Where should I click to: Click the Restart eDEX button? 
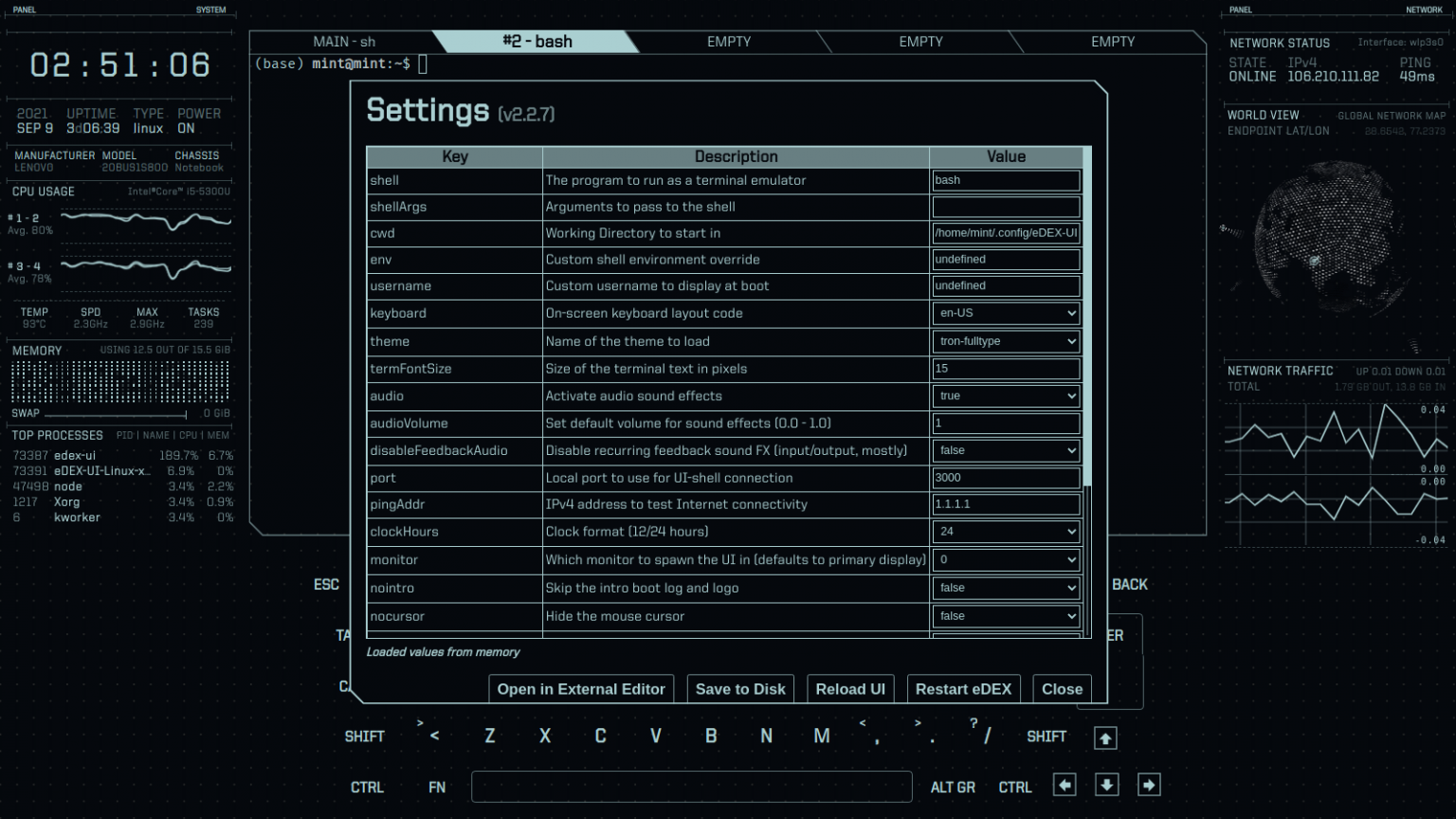(963, 689)
